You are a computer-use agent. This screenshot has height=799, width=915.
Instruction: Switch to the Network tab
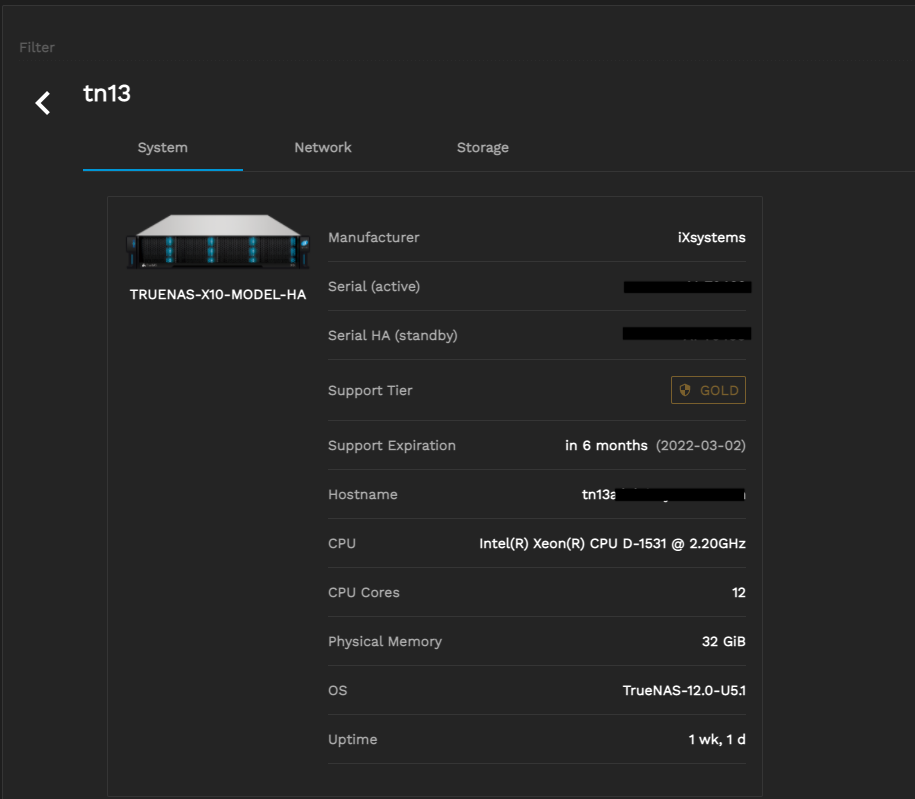(x=322, y=148)
